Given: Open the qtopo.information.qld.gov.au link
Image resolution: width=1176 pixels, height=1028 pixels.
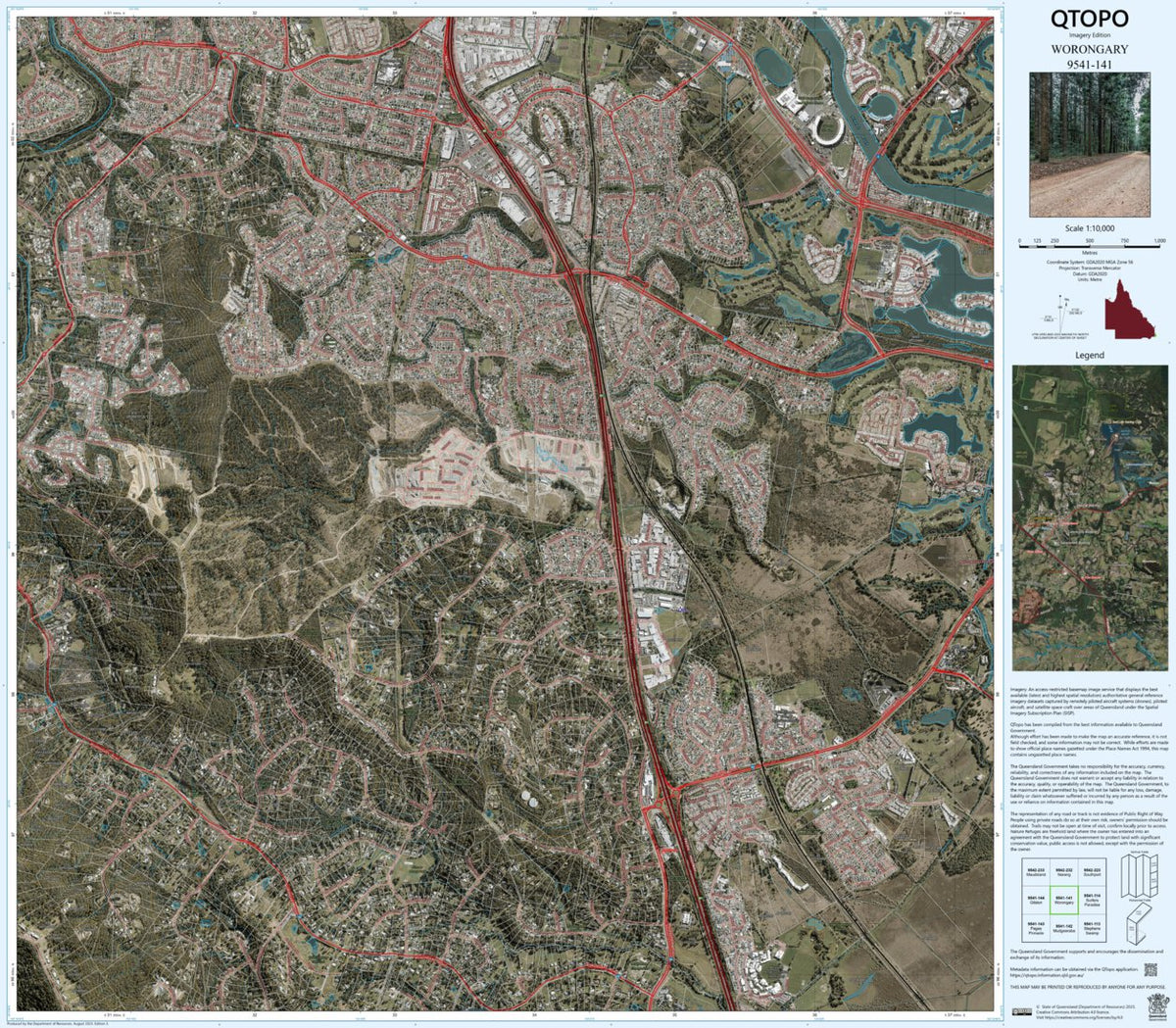Looking at the screenshot, I should tap(1047, 974).
